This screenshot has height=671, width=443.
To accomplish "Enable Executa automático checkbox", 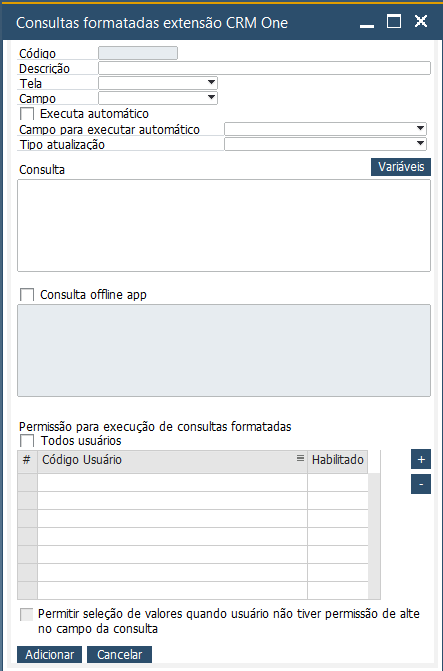I will click(x=27, y=114).
